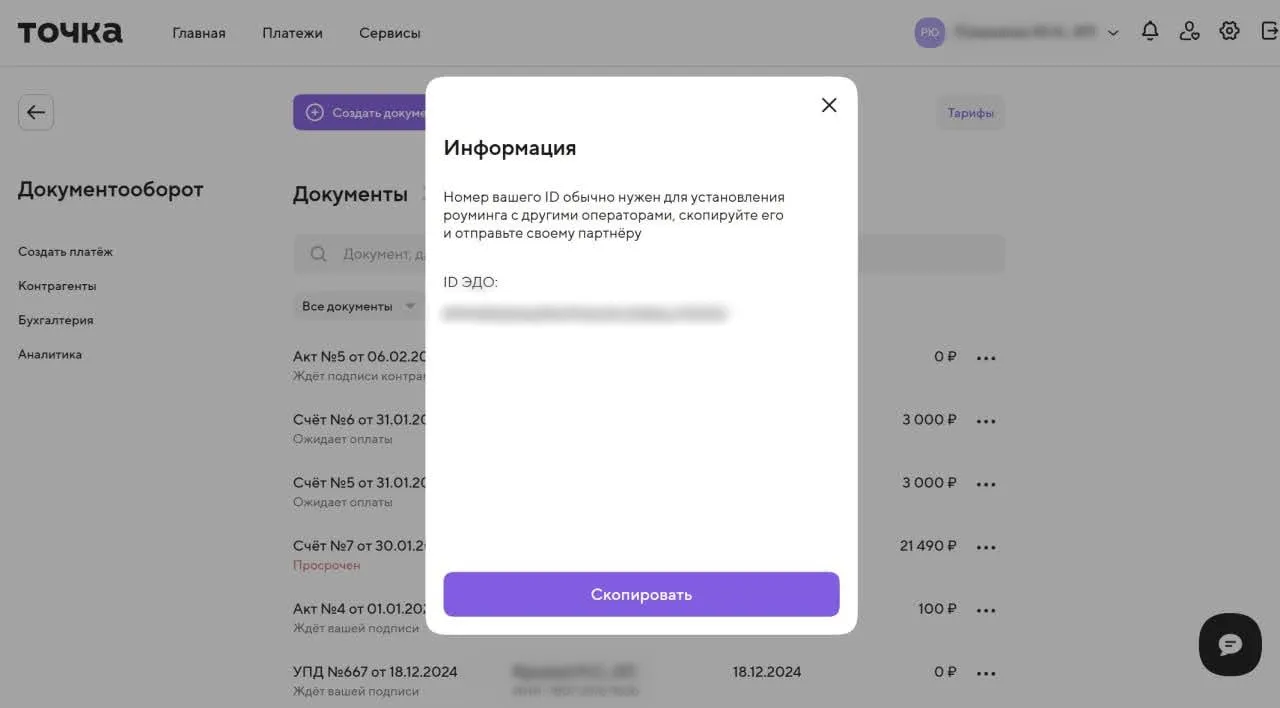Open settings gear icon
The height and width of the screenshot is (708, 1280).
[x=1229, y=31]
